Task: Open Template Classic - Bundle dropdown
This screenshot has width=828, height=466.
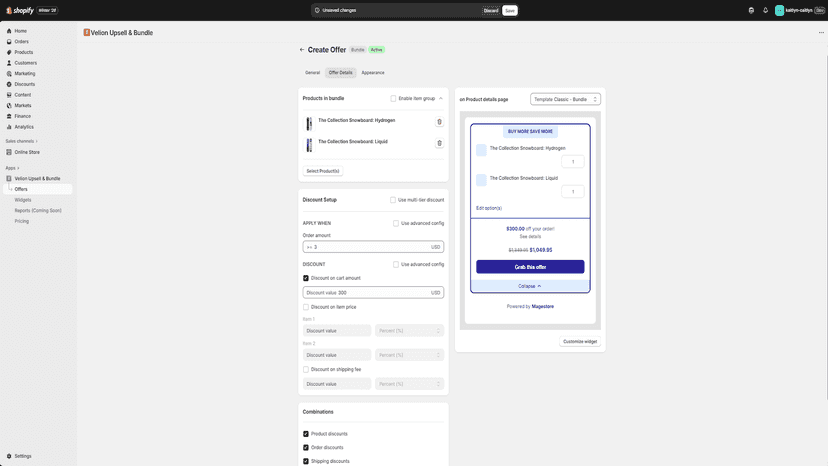Action: coord(565,99)
